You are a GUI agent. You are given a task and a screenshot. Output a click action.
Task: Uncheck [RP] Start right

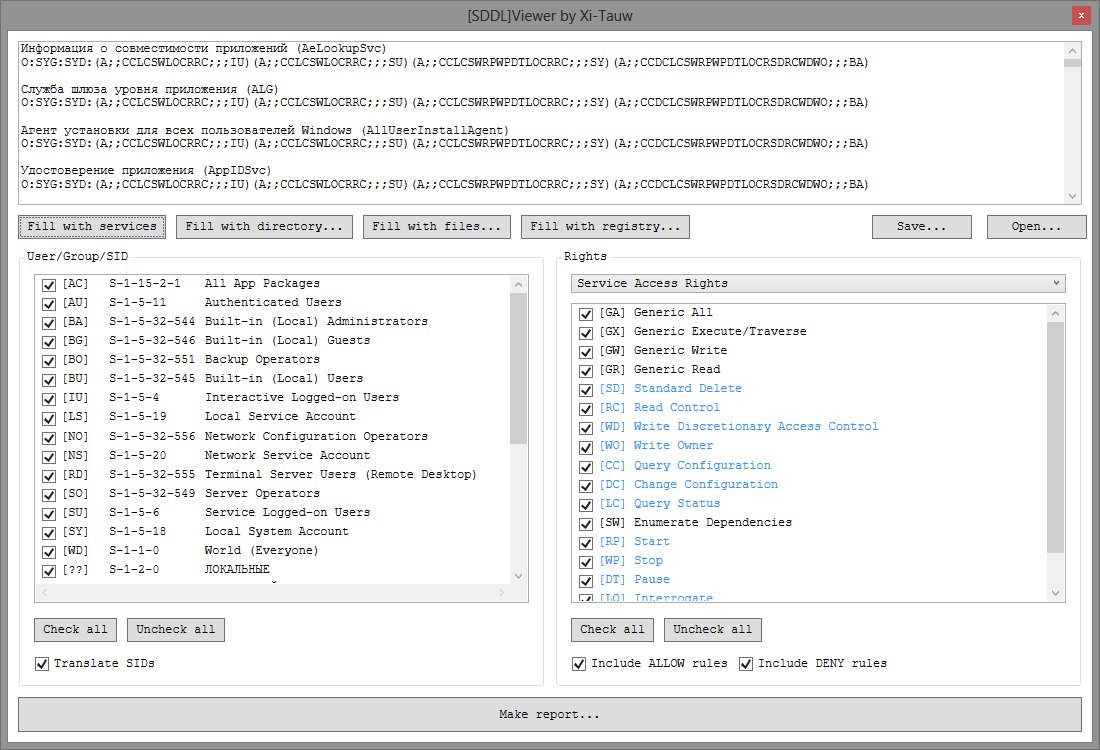click(586, 542)
